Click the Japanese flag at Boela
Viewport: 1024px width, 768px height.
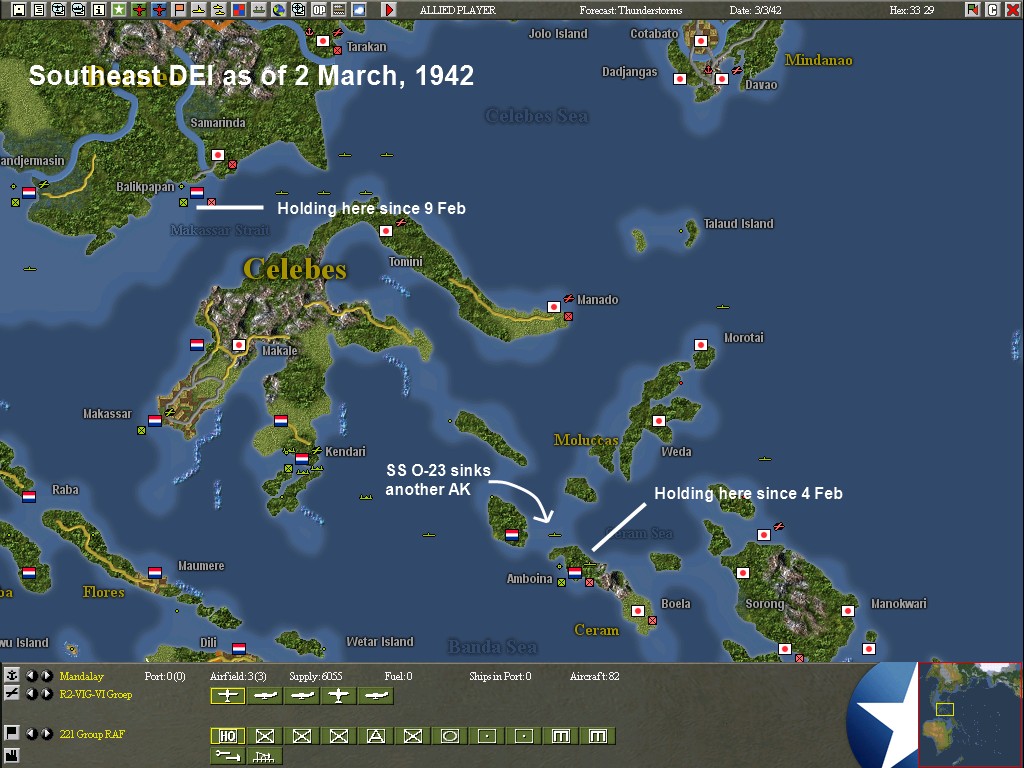tap(638, 611)
